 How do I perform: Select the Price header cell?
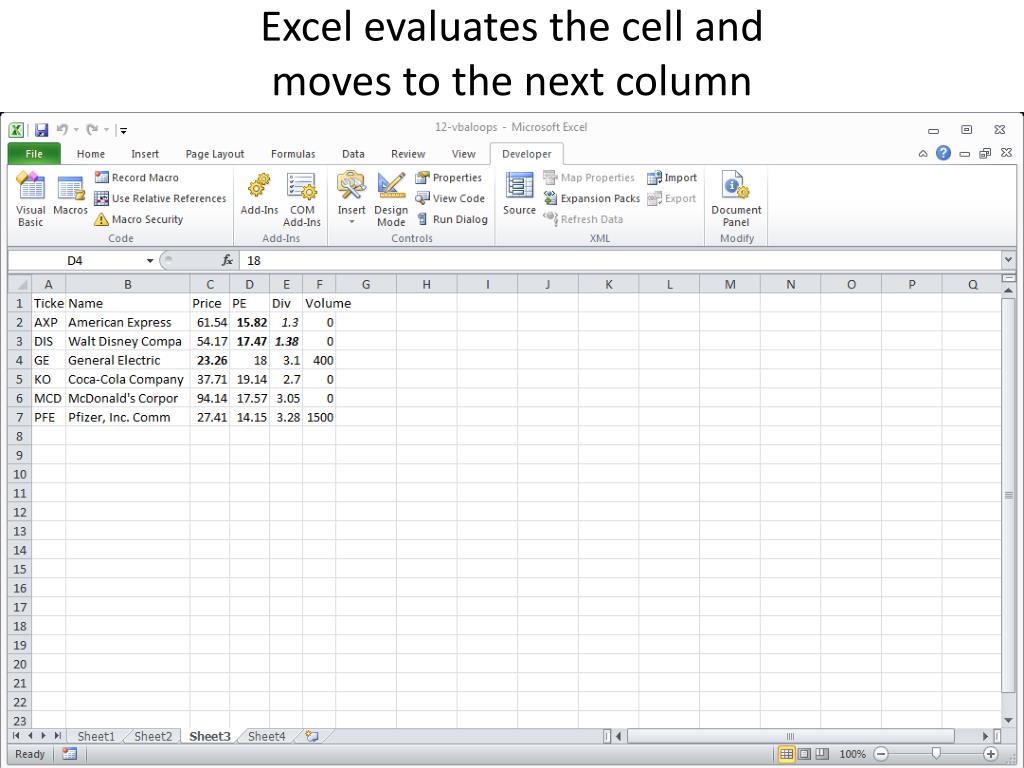pyautogui.click(x=210, y=304)
